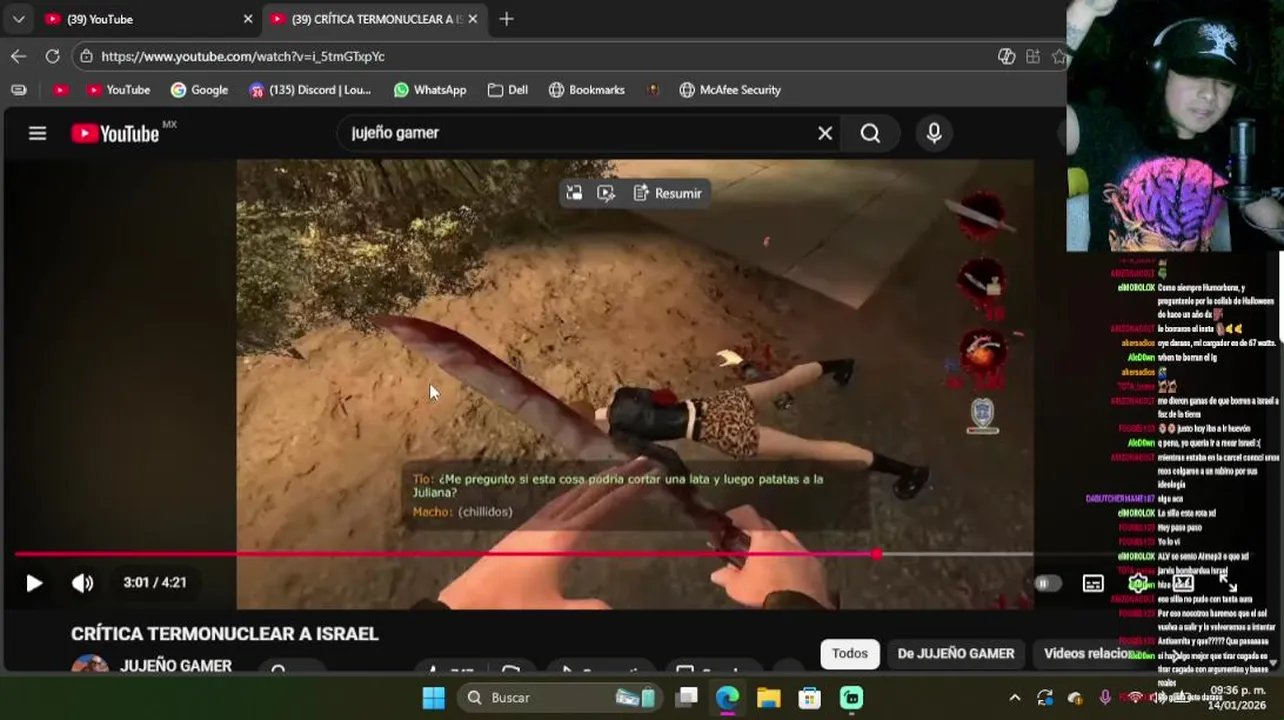
Task: Close the CRÍTICA TERMONUCLEAR tab
Action: pyautogui.click(x=472, y=19)
